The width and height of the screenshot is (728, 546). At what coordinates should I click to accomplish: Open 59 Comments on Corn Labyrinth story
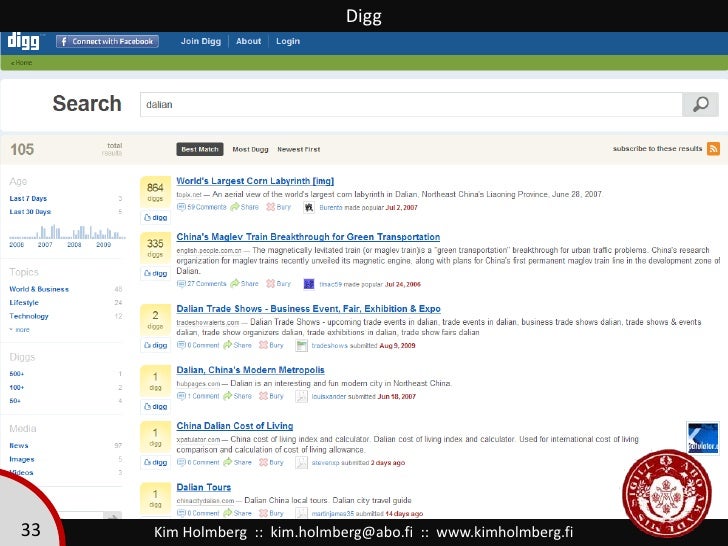pyautogui.click(x=202, y=207)
